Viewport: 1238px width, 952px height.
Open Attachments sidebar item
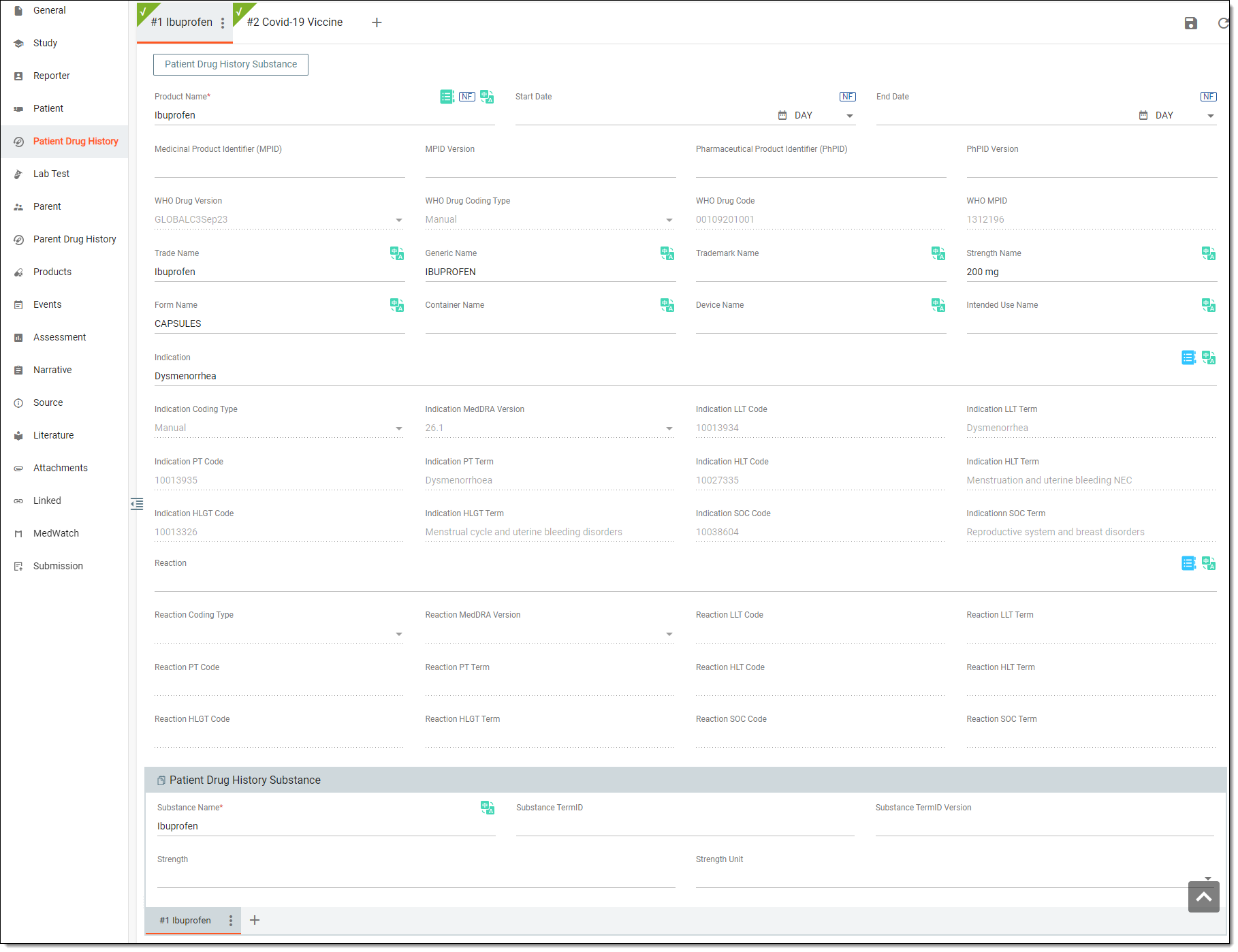(60, 468)
